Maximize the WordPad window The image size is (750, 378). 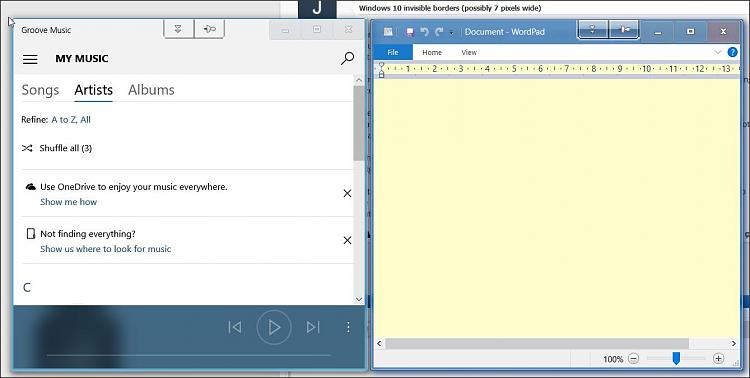tap(690, 32)
